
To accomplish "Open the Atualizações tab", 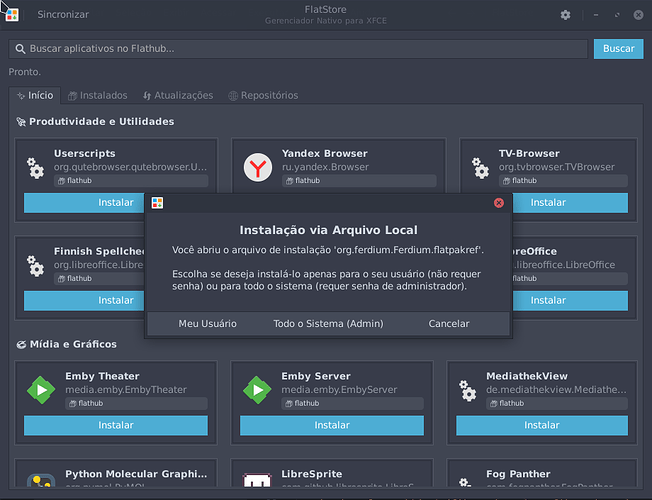I will pos(178,95).
